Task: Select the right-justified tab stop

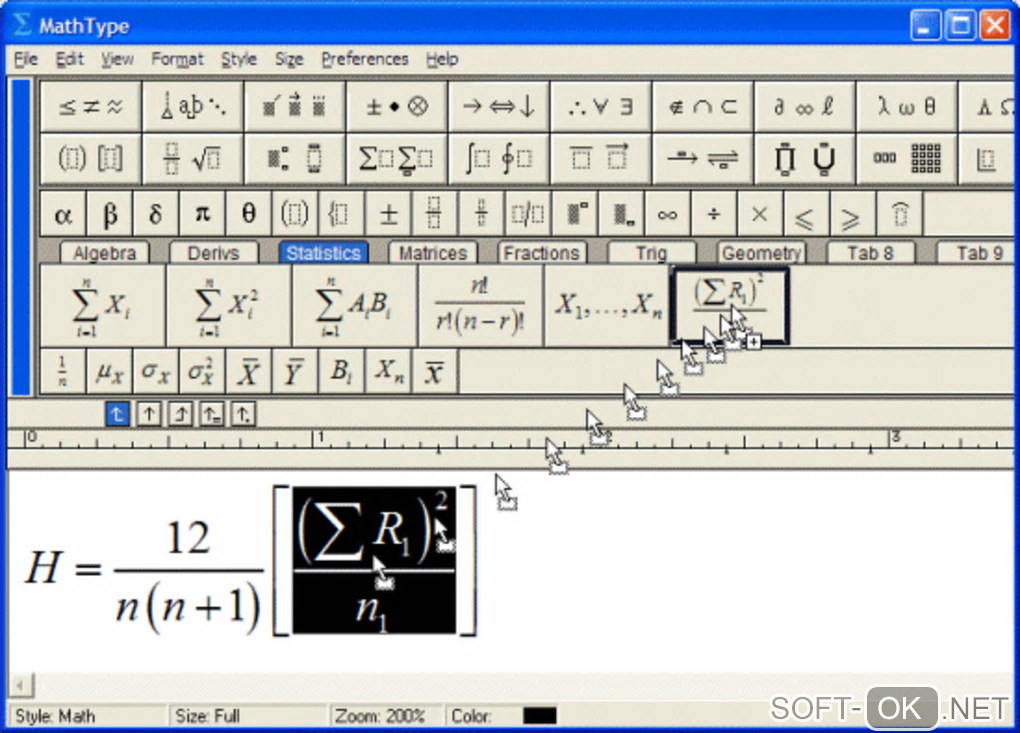Action: click(x=181, y=414)
